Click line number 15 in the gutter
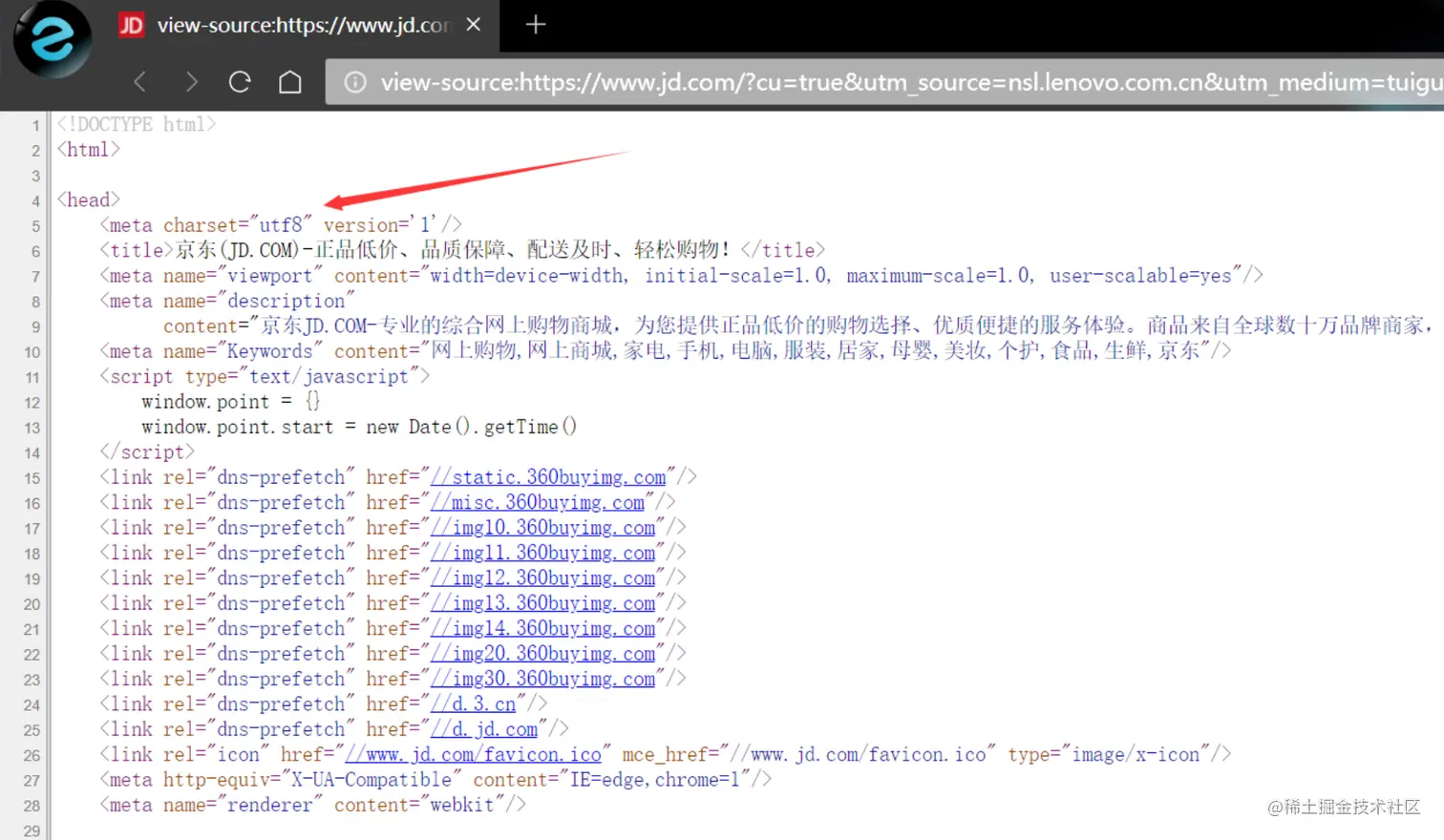The height and width of the screenshot is (840, 1444). [32, 478]
